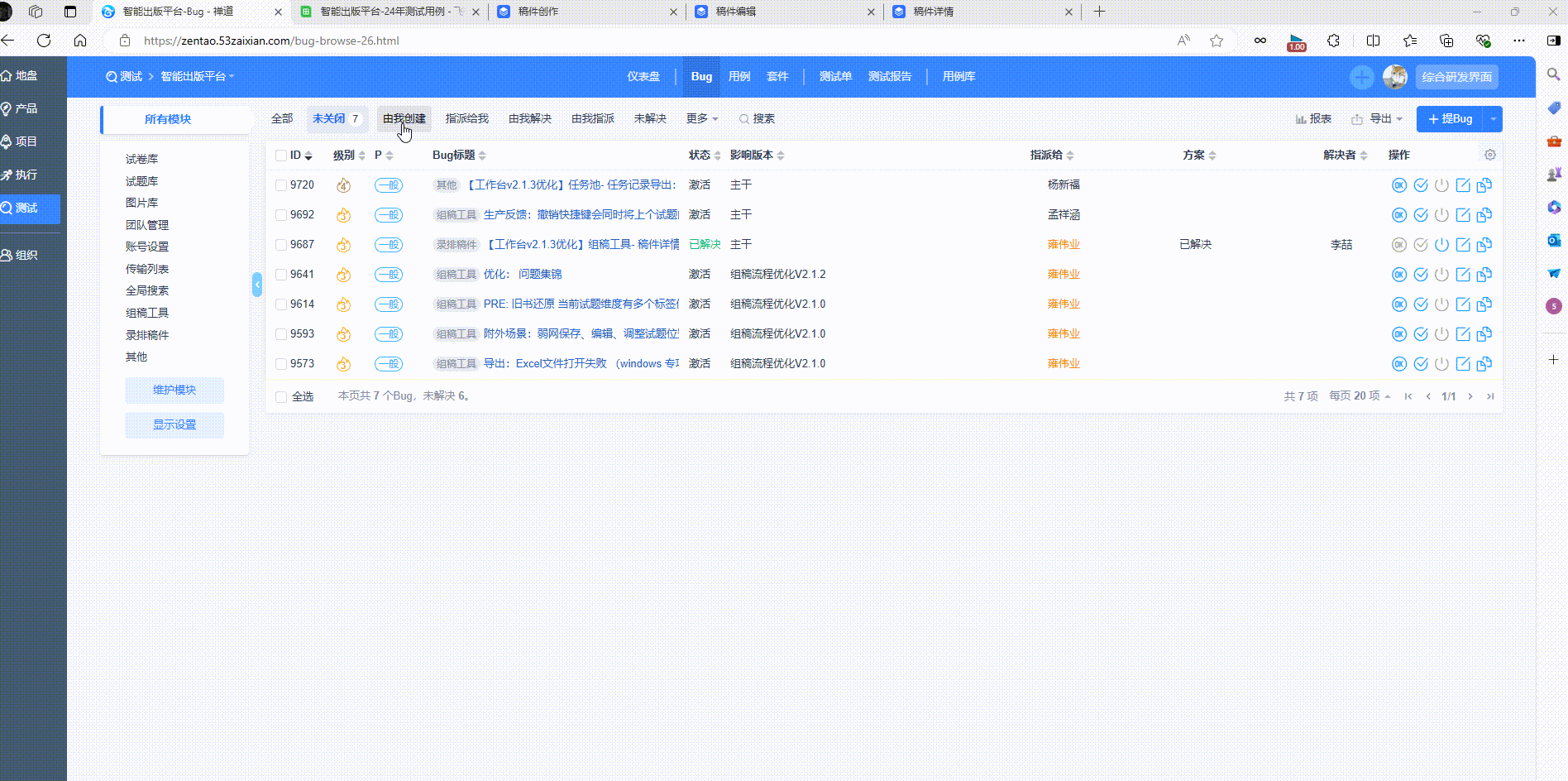Open the 用例 menu in top navigation
The height and width of the screenshot is (781, 1568).
739,77
